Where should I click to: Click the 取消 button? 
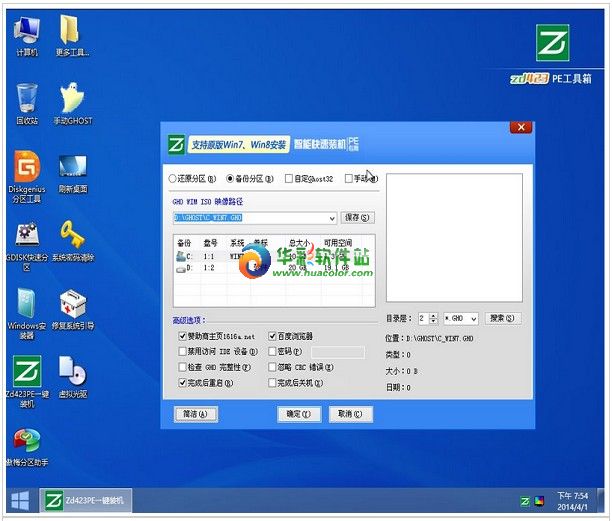(350, 414)
